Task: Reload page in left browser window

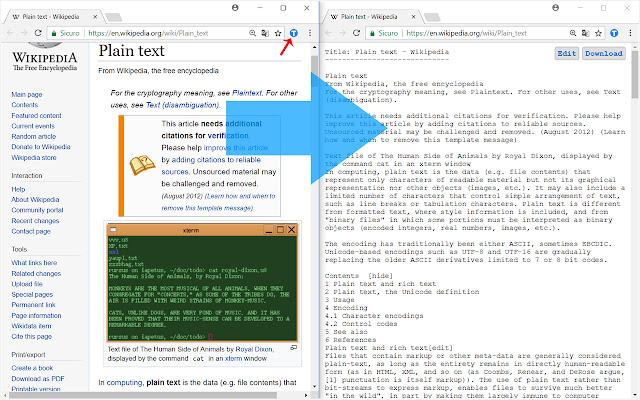Action: 38,33
